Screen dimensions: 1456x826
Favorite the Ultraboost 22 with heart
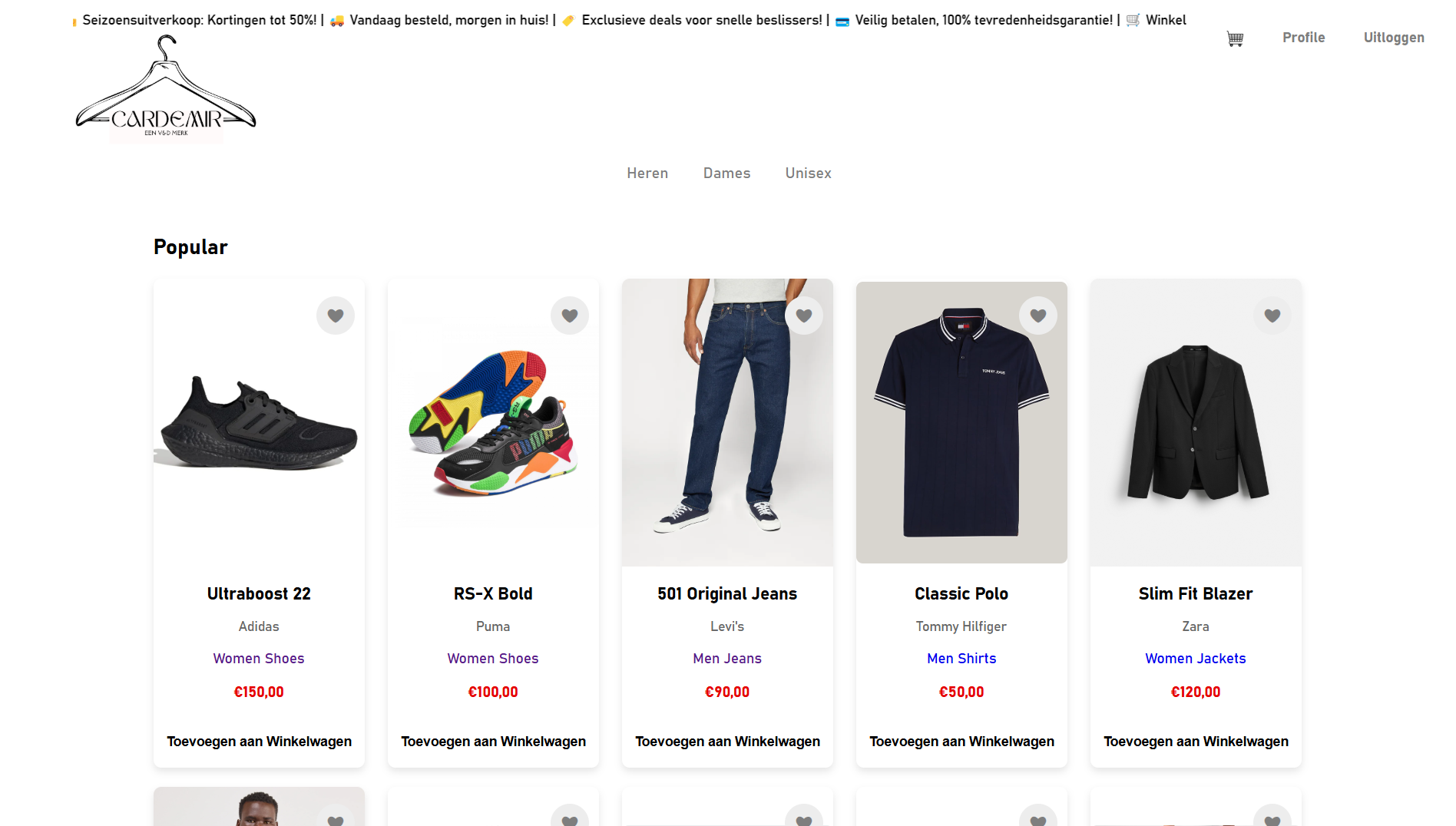point(336,316)
